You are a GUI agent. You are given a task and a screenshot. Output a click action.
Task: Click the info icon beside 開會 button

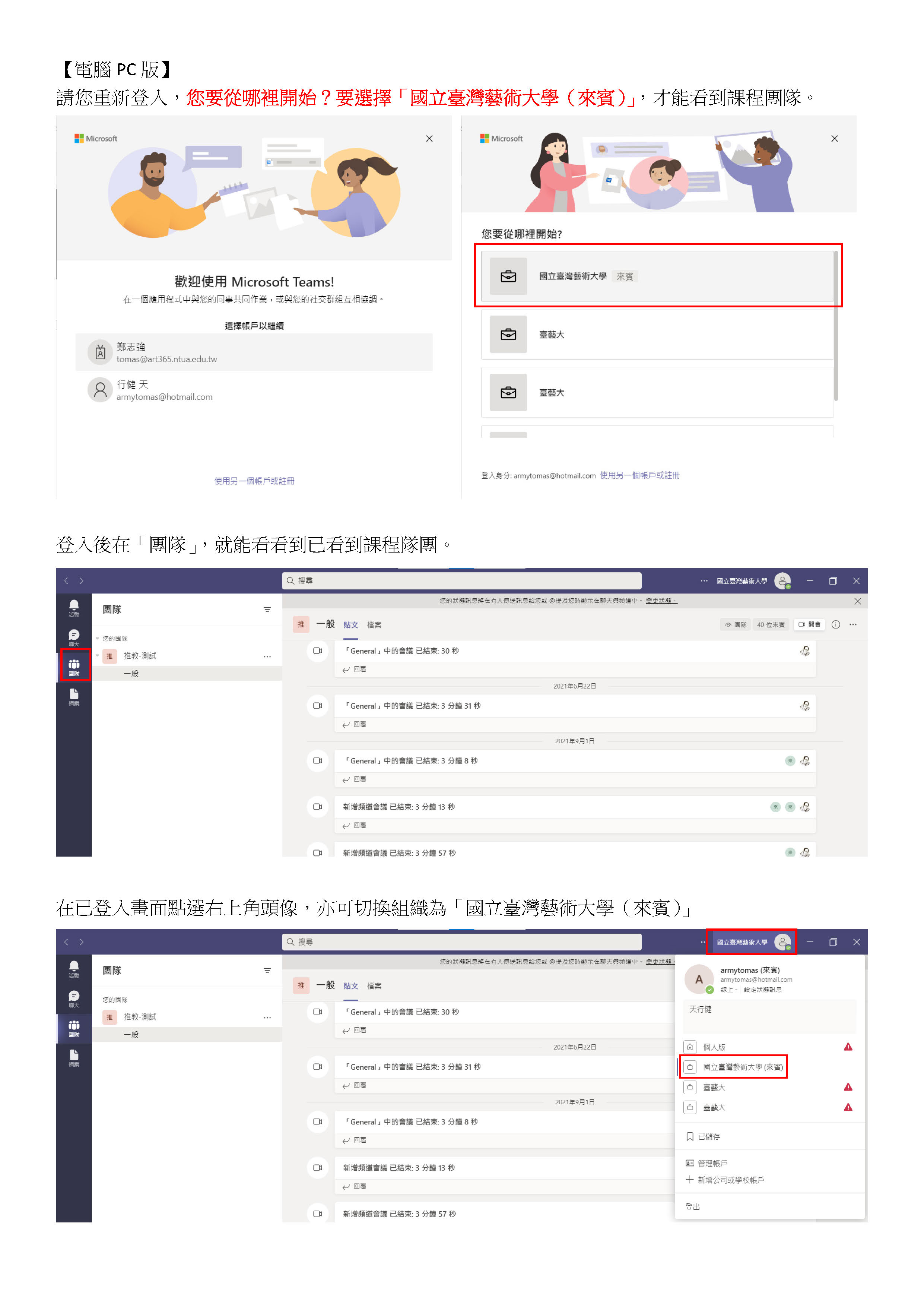pos(836,624)
